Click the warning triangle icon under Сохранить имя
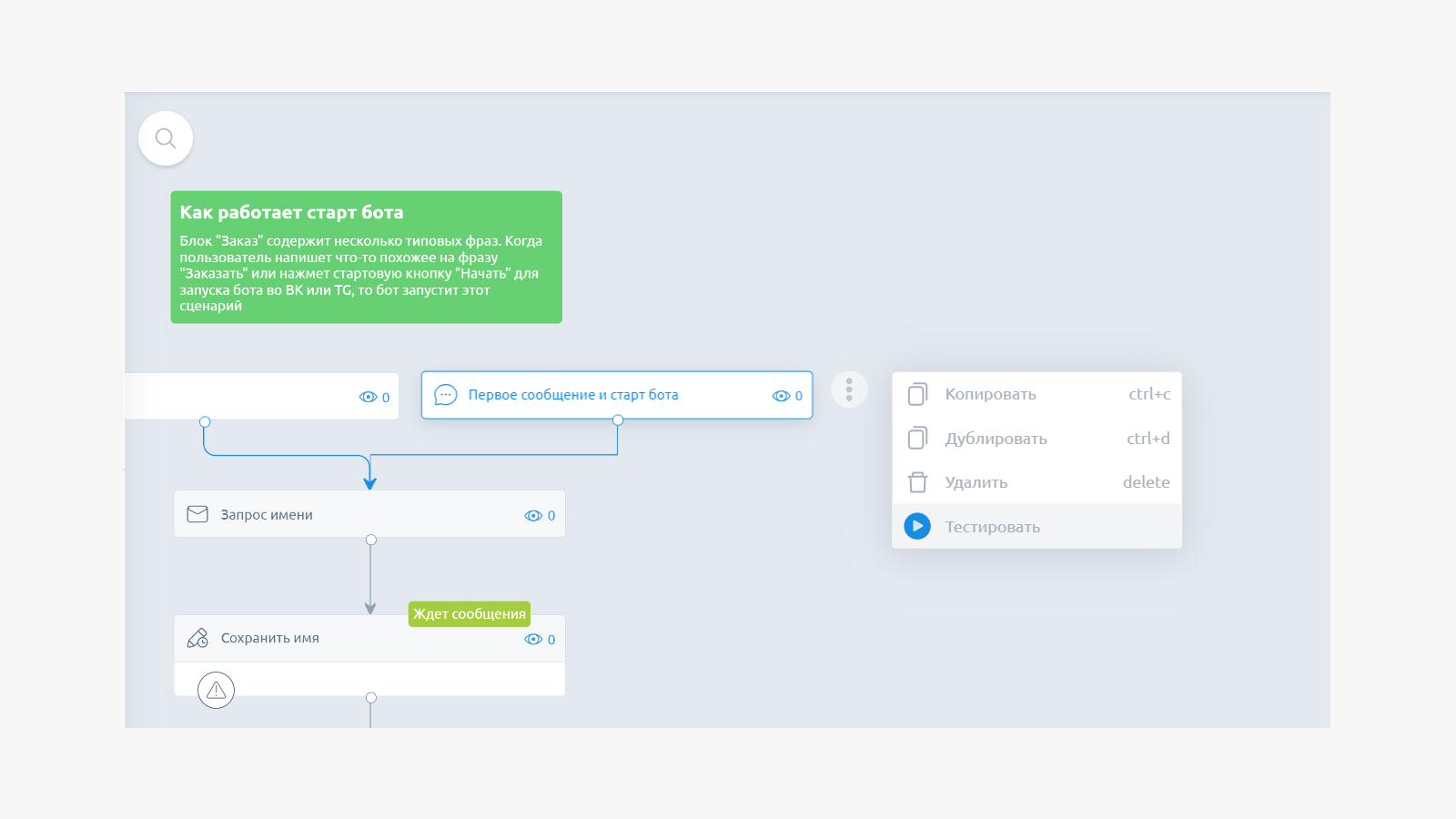1456x819 pixels. [216, 691]
